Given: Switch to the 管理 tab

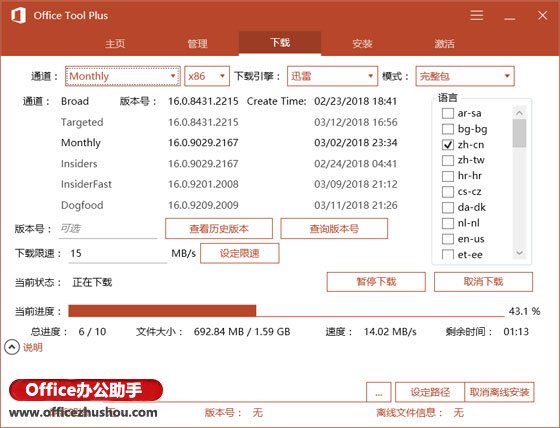Looking at the screenshot, I should [198, 44].
